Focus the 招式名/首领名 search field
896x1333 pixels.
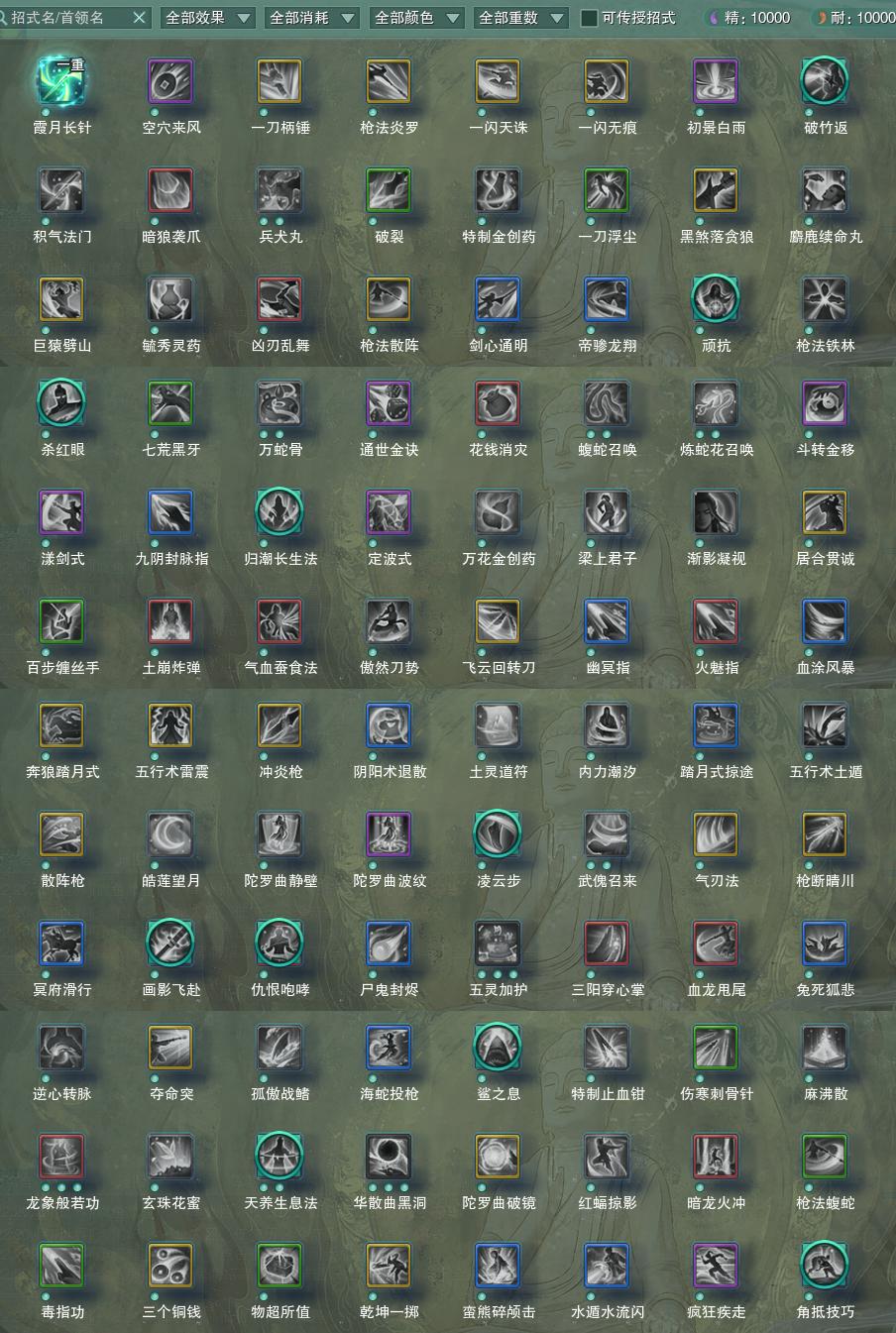[75, 18]
